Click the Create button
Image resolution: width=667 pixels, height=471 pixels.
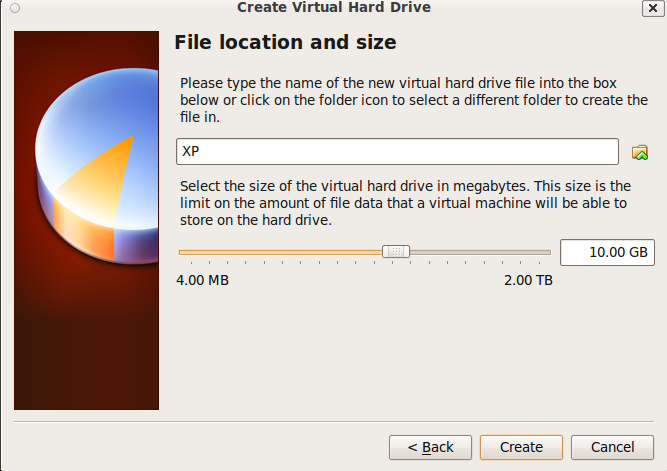(521, 447)
